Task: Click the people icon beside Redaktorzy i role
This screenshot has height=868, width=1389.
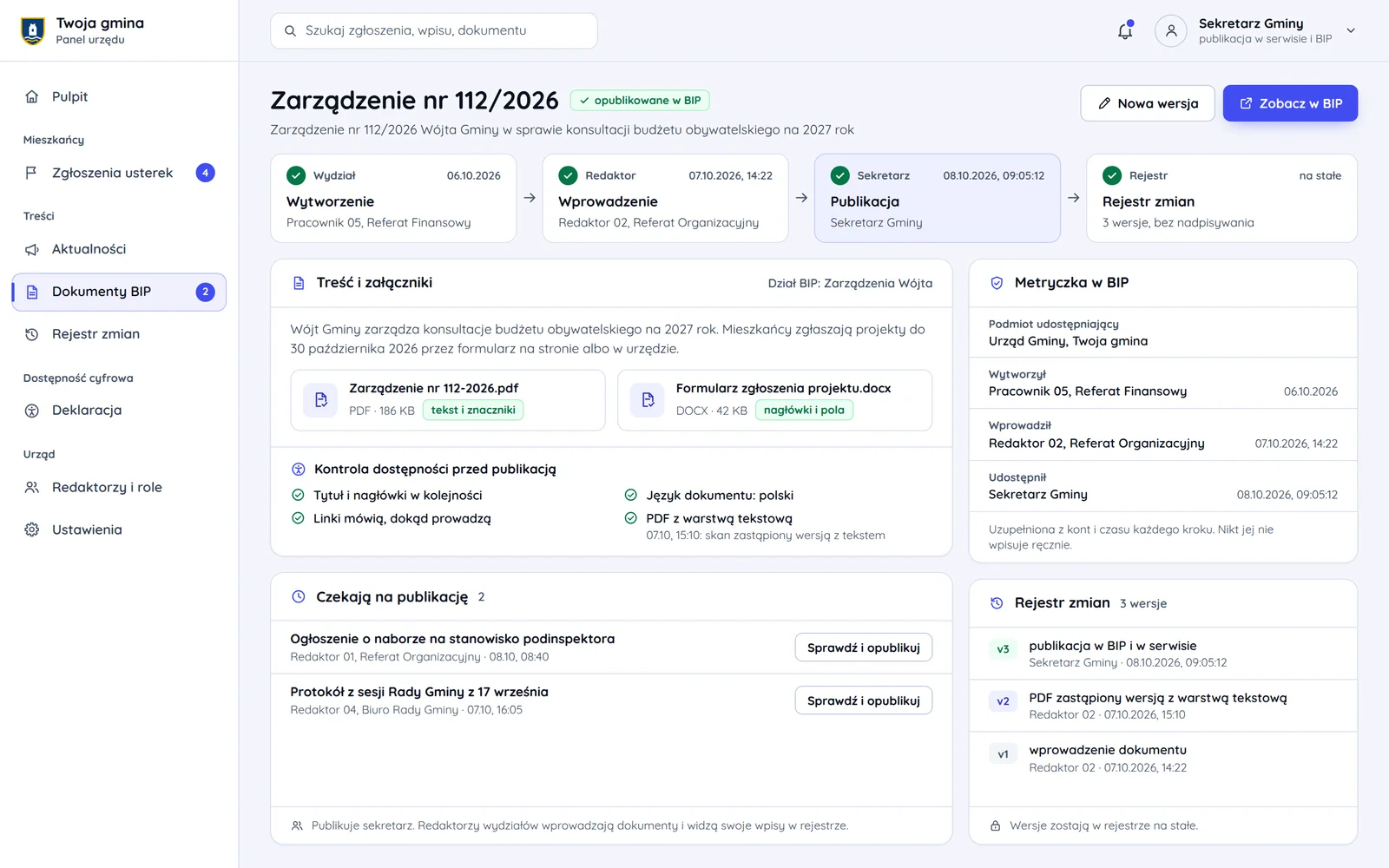Action: pos(32,487)
